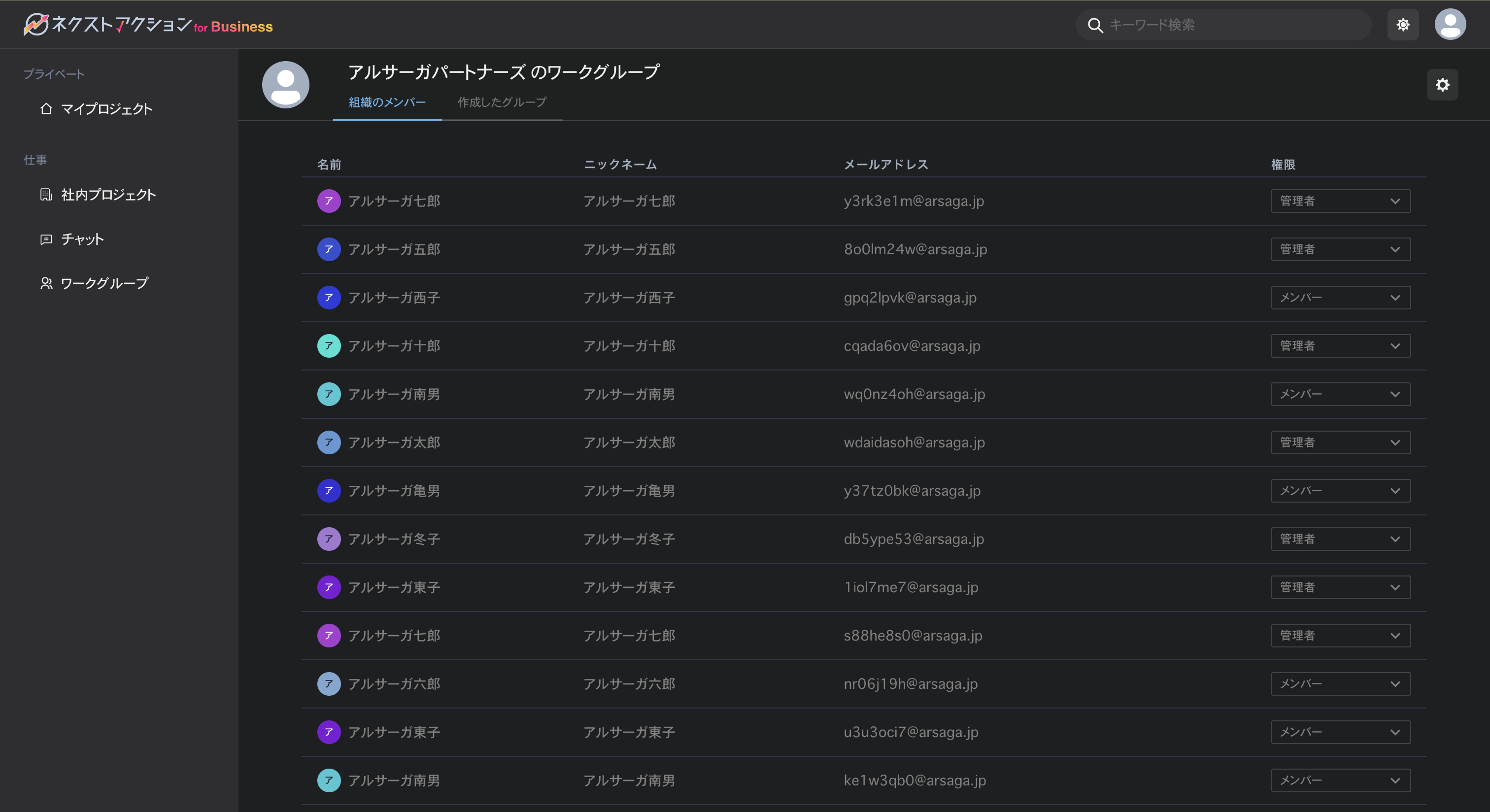Image resolution: width=1490 pixels, height=812 pixels.
Task: Open role dropdown for アルサーガ亀男
Action: pyautogui.click(x=1340, y=490)
